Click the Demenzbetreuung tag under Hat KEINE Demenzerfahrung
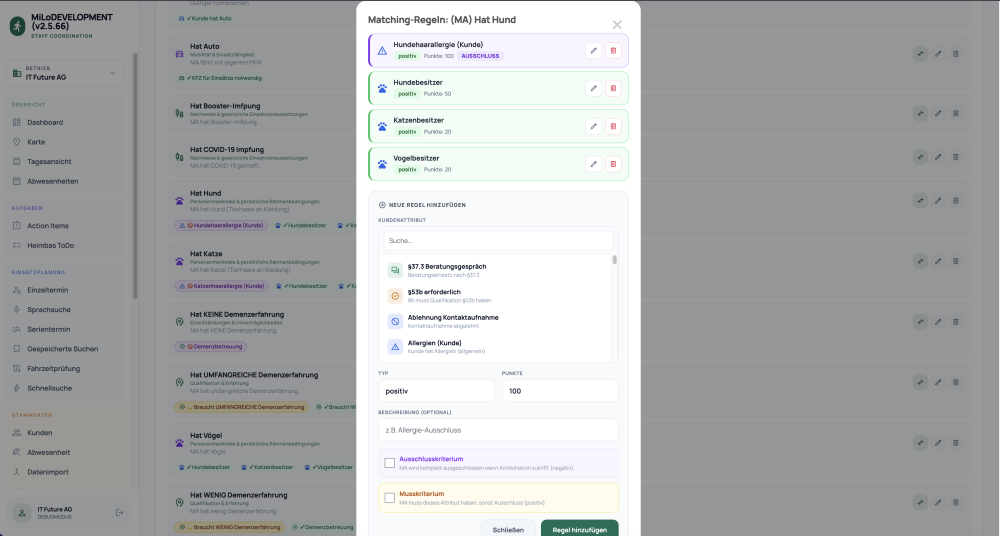1000x536 pixels. (x=210, y=346)
